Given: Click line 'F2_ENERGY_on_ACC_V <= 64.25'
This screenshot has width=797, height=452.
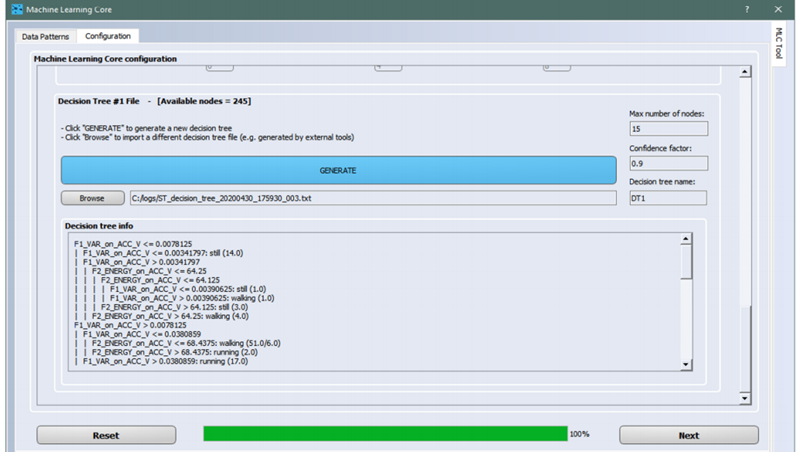Looking at the screenshot, I should (x=149, y=271).
